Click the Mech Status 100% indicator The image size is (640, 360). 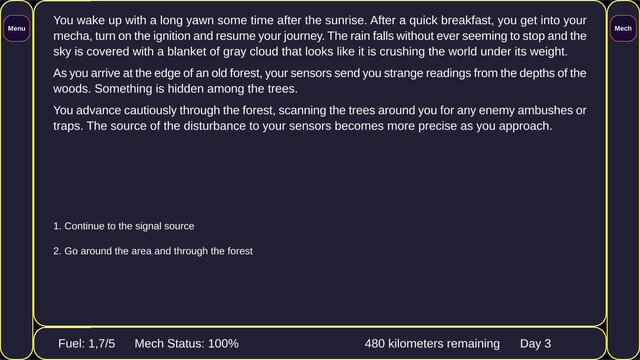click(187, 344)
